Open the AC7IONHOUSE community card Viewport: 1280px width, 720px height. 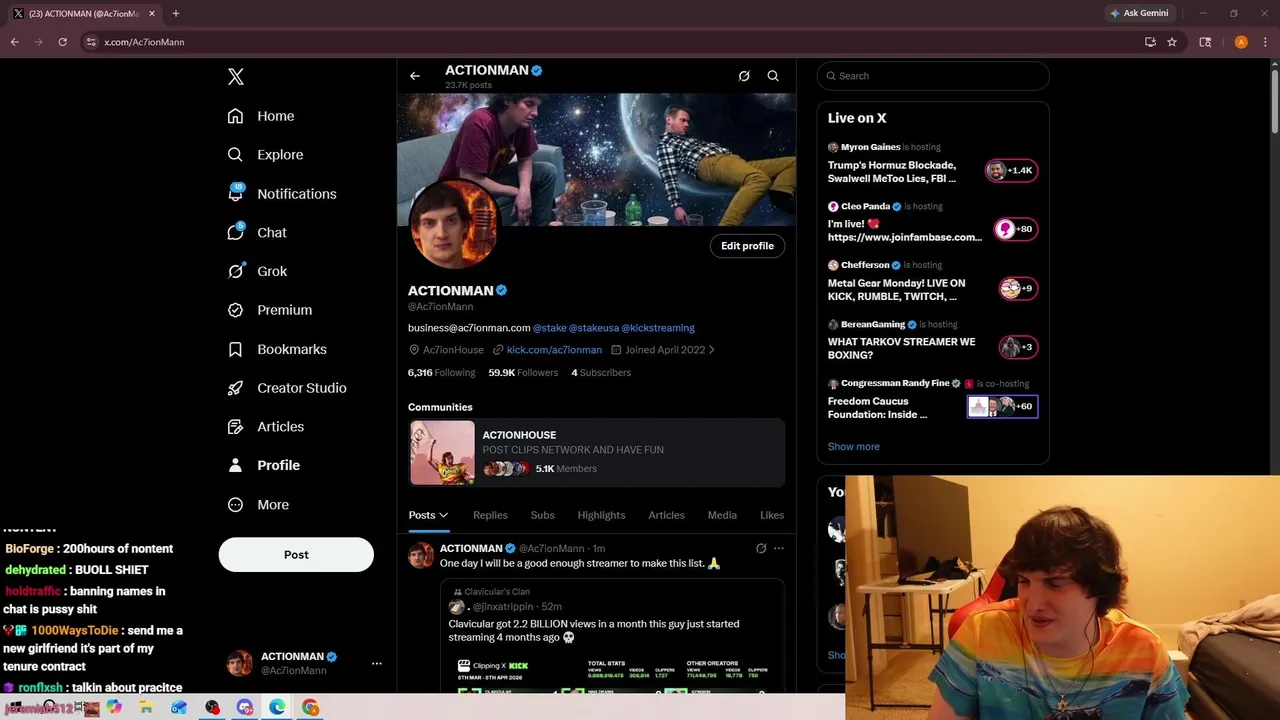click(597, 453)
